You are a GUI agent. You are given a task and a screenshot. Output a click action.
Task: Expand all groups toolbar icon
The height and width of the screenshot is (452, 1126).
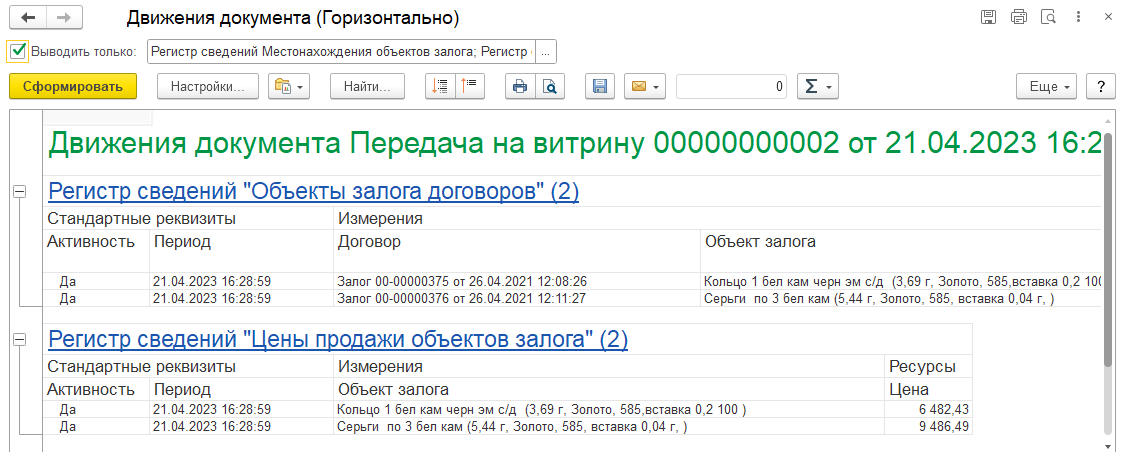click(x=440, y=86)
